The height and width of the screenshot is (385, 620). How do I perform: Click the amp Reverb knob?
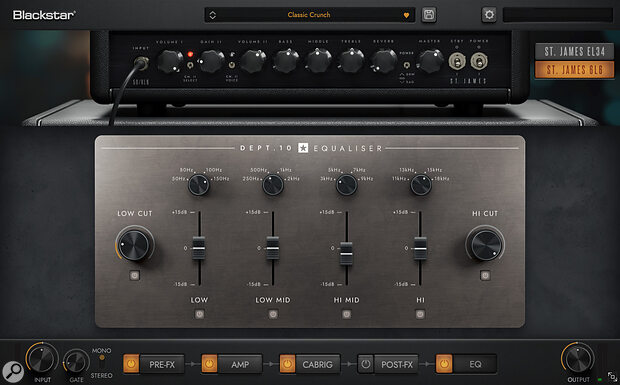(384, 61)
